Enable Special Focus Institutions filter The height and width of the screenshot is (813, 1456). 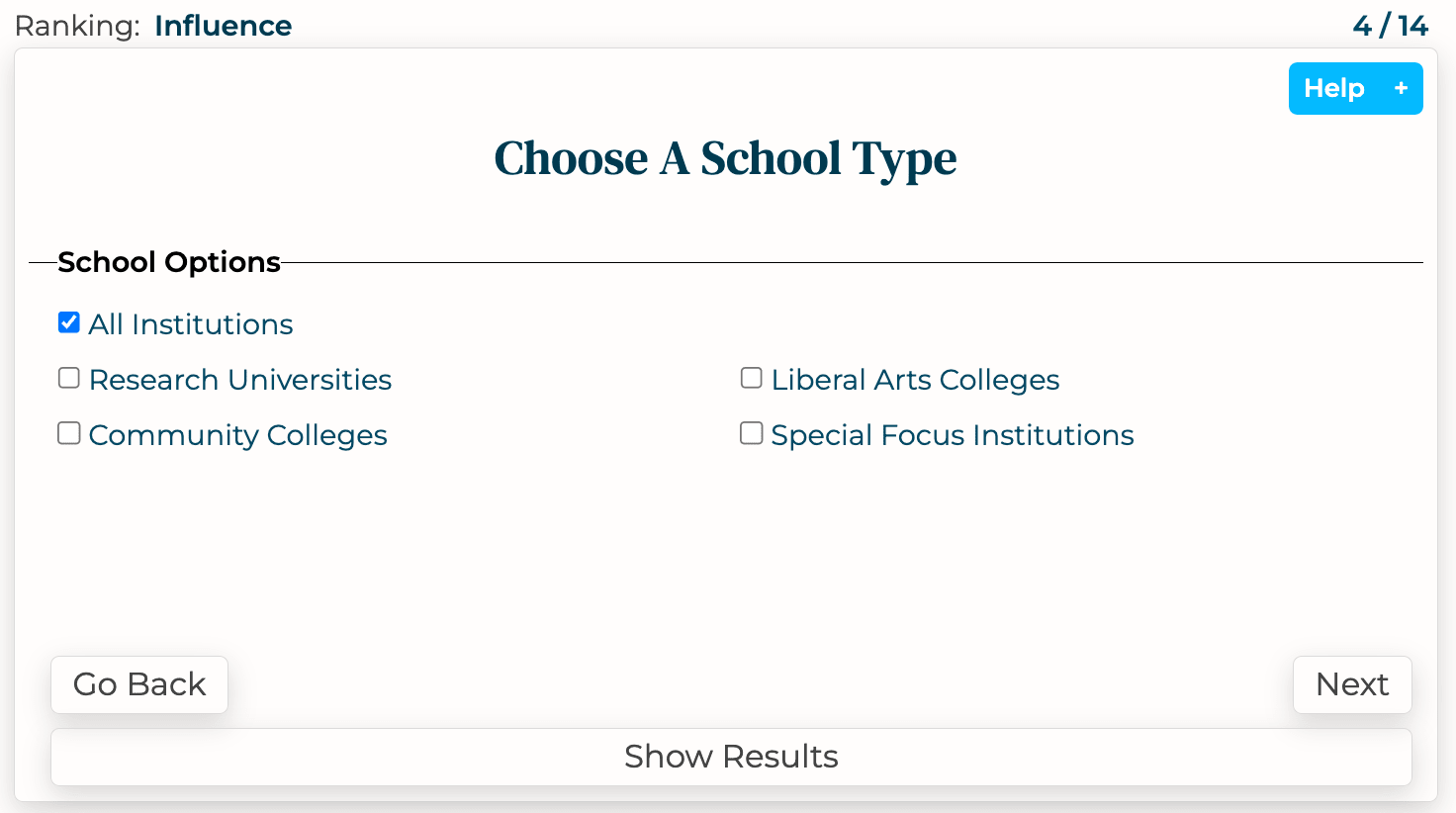(x=751, y=432)
